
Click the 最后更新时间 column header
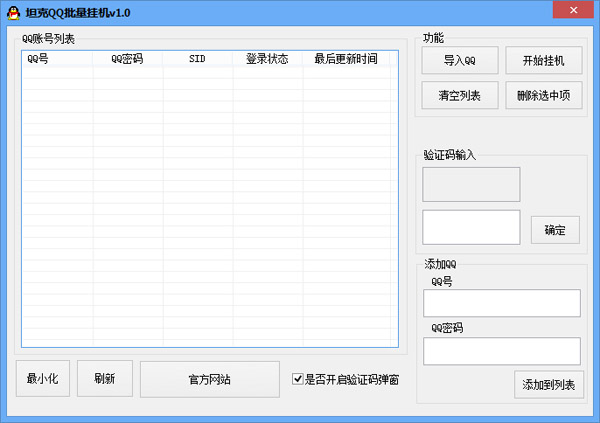pos(346,59)
